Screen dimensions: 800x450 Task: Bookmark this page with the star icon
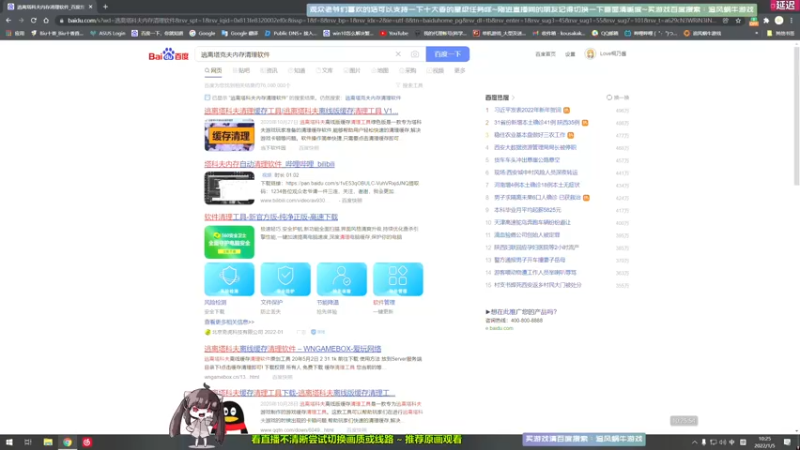click(x=738, y=20)
